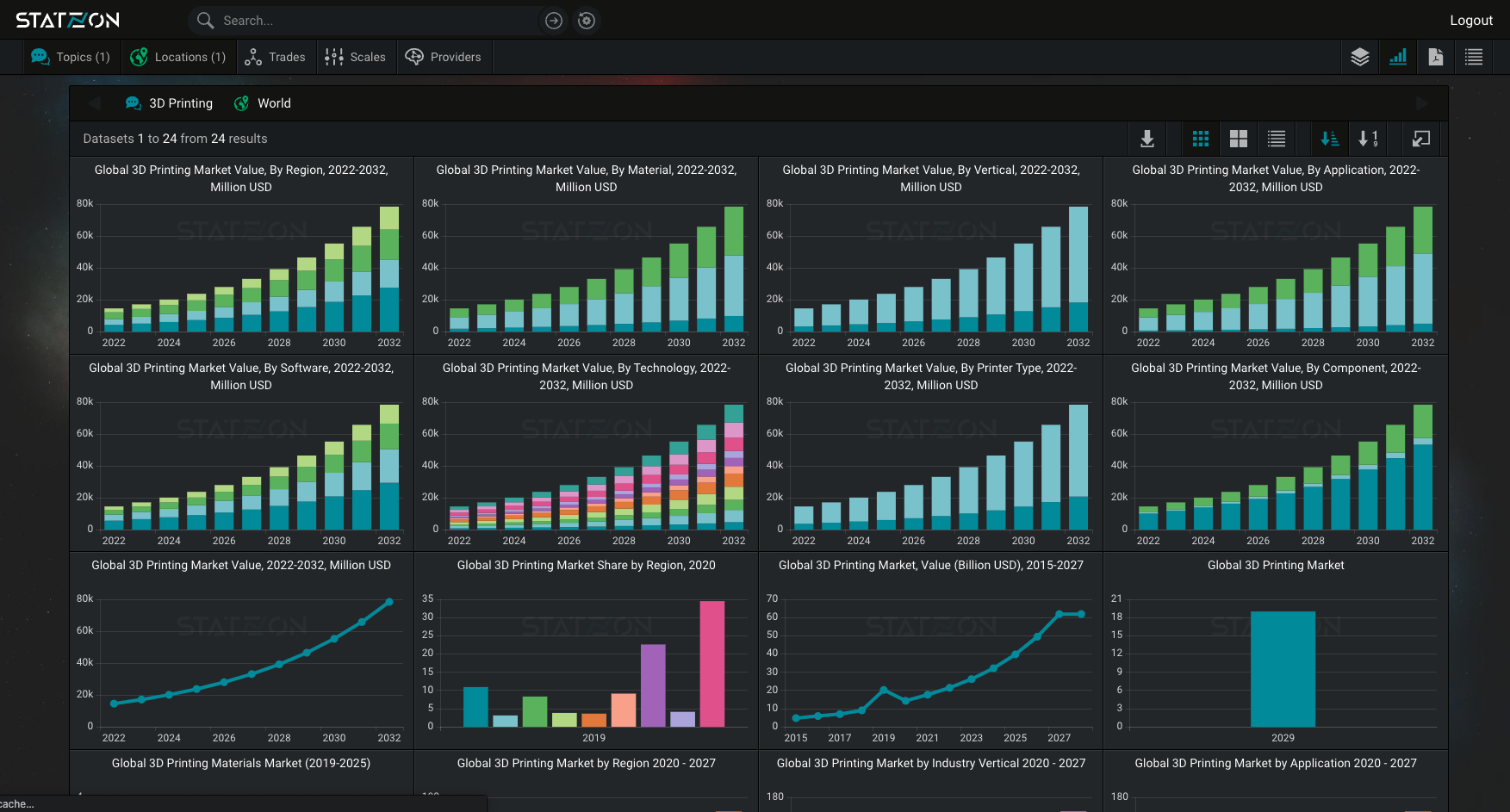Open Market Share by Region 2020 chart
Image resolution: width=1510 pixels, height=812 pixels.
(x=587, y=651)
